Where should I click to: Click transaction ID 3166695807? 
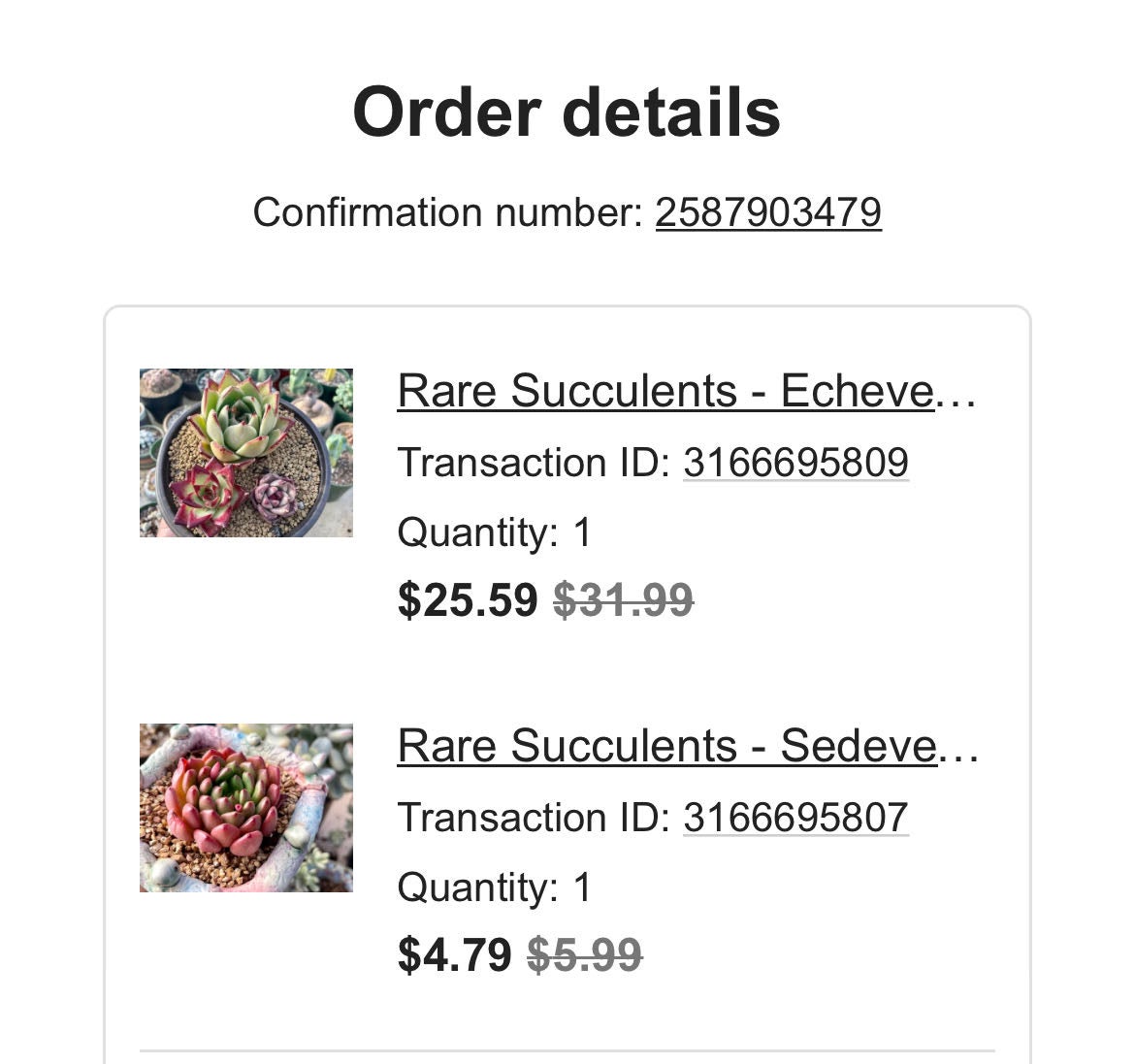(x=795, y=818)
